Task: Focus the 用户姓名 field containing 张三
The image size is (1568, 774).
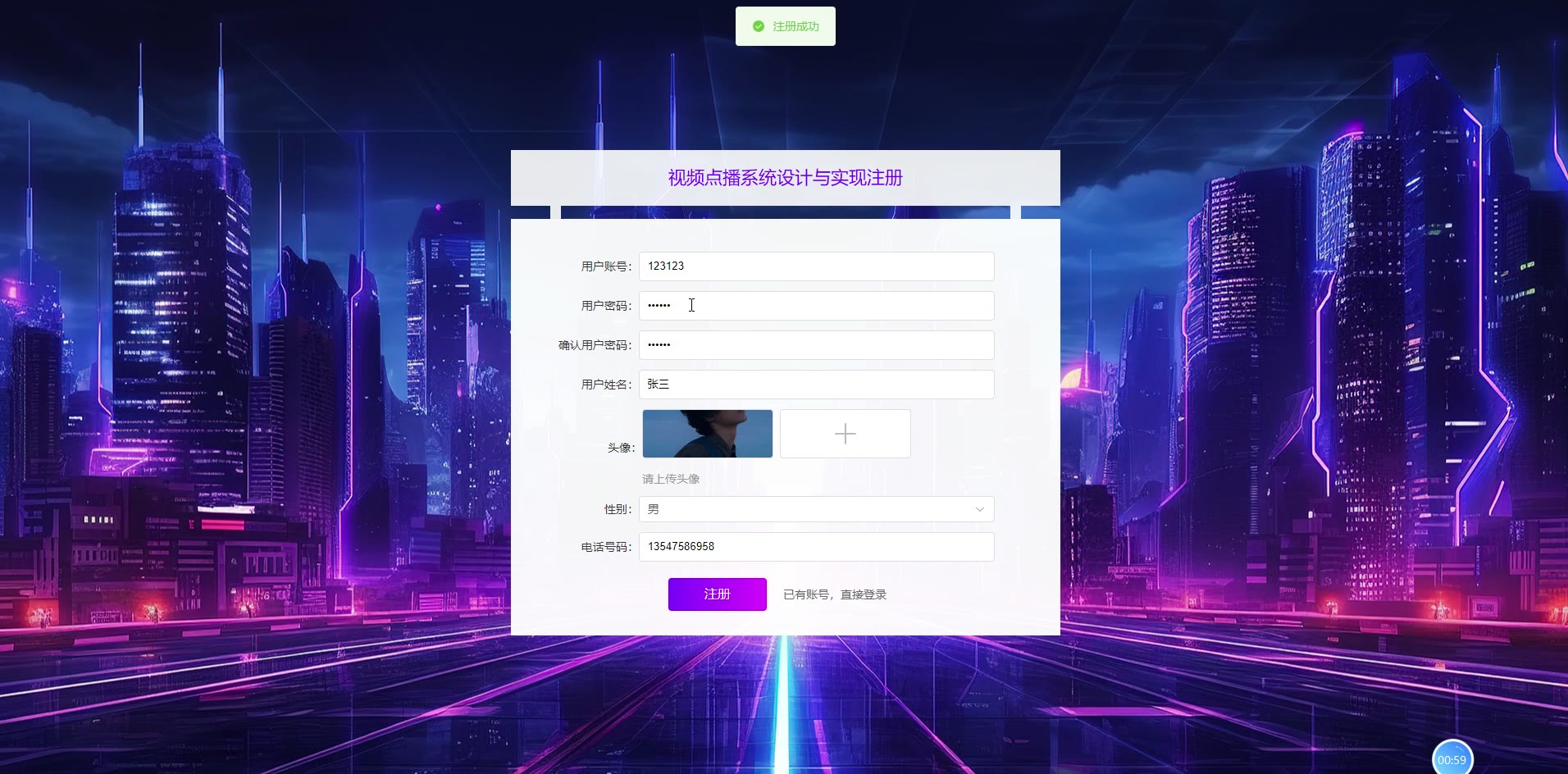Action: point(816,385)
